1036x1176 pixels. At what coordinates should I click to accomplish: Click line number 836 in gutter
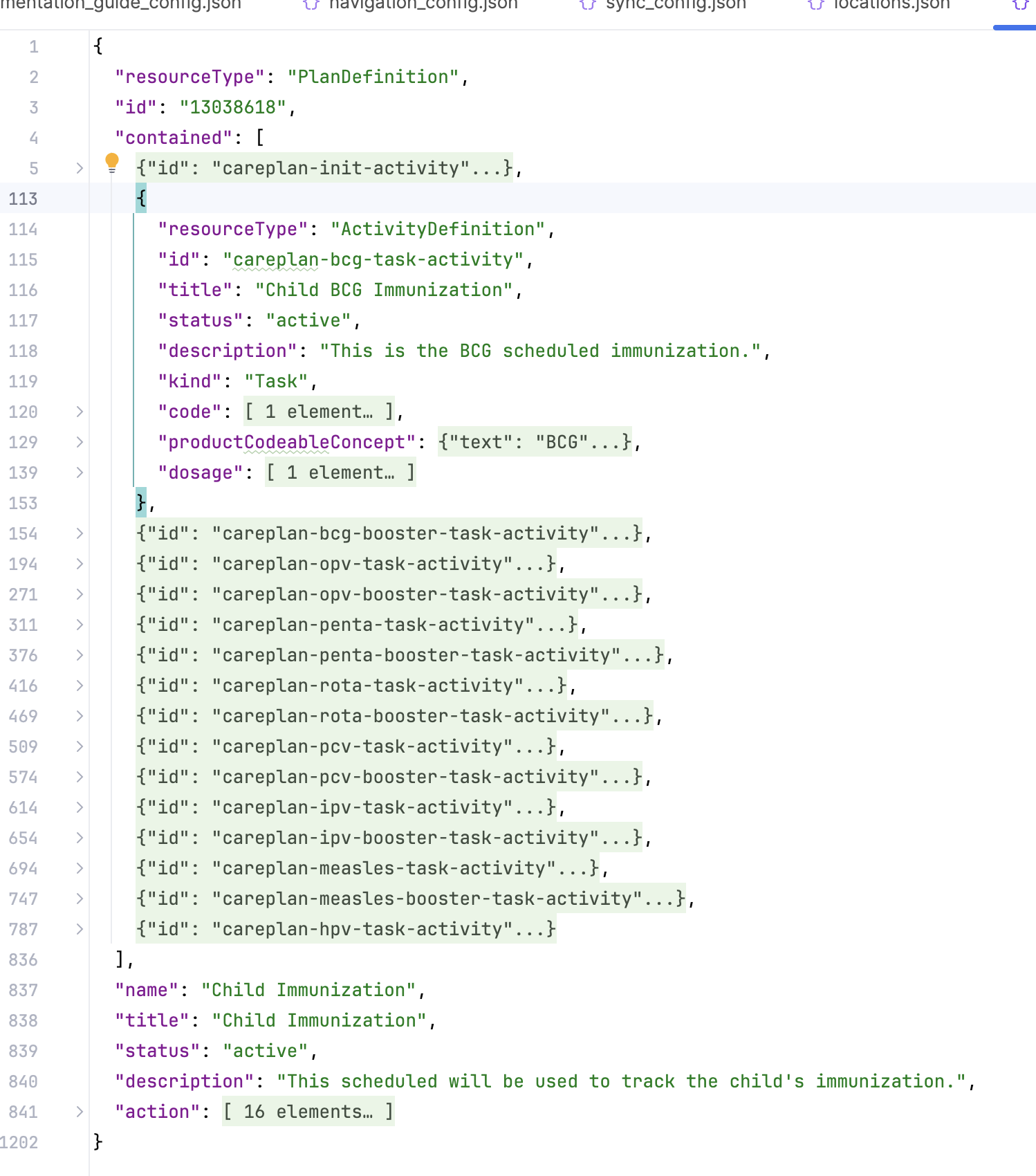tap(23, 959)
